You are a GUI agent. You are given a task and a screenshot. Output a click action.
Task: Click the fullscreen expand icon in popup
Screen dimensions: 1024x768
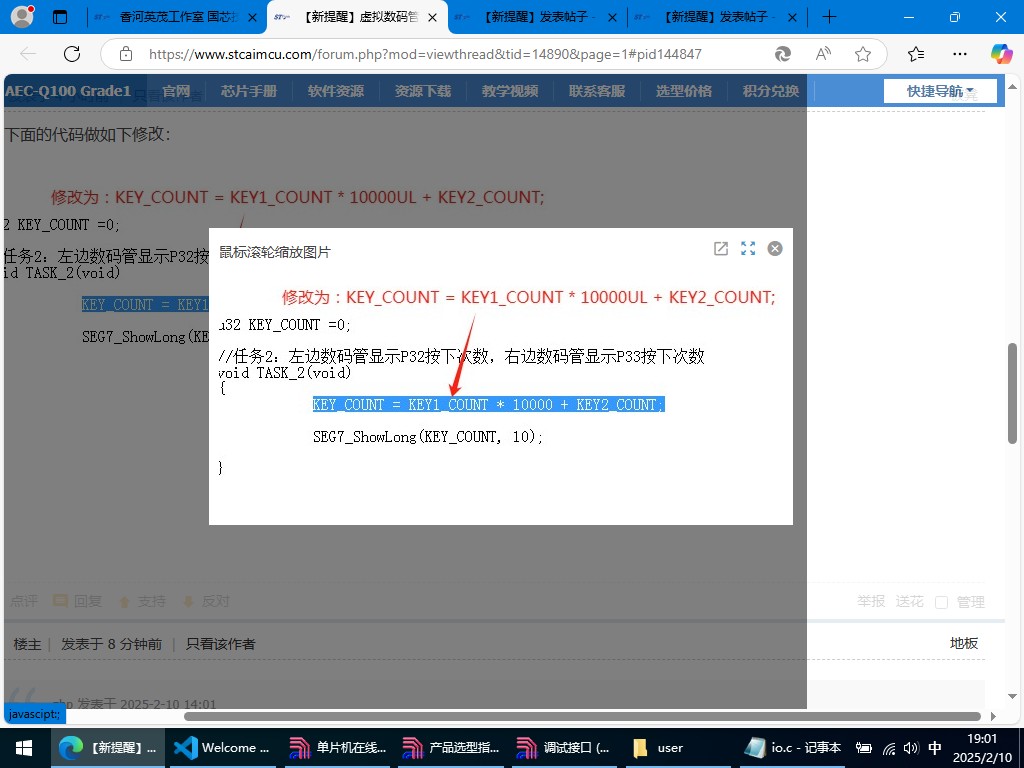click(x=748, y=249)
